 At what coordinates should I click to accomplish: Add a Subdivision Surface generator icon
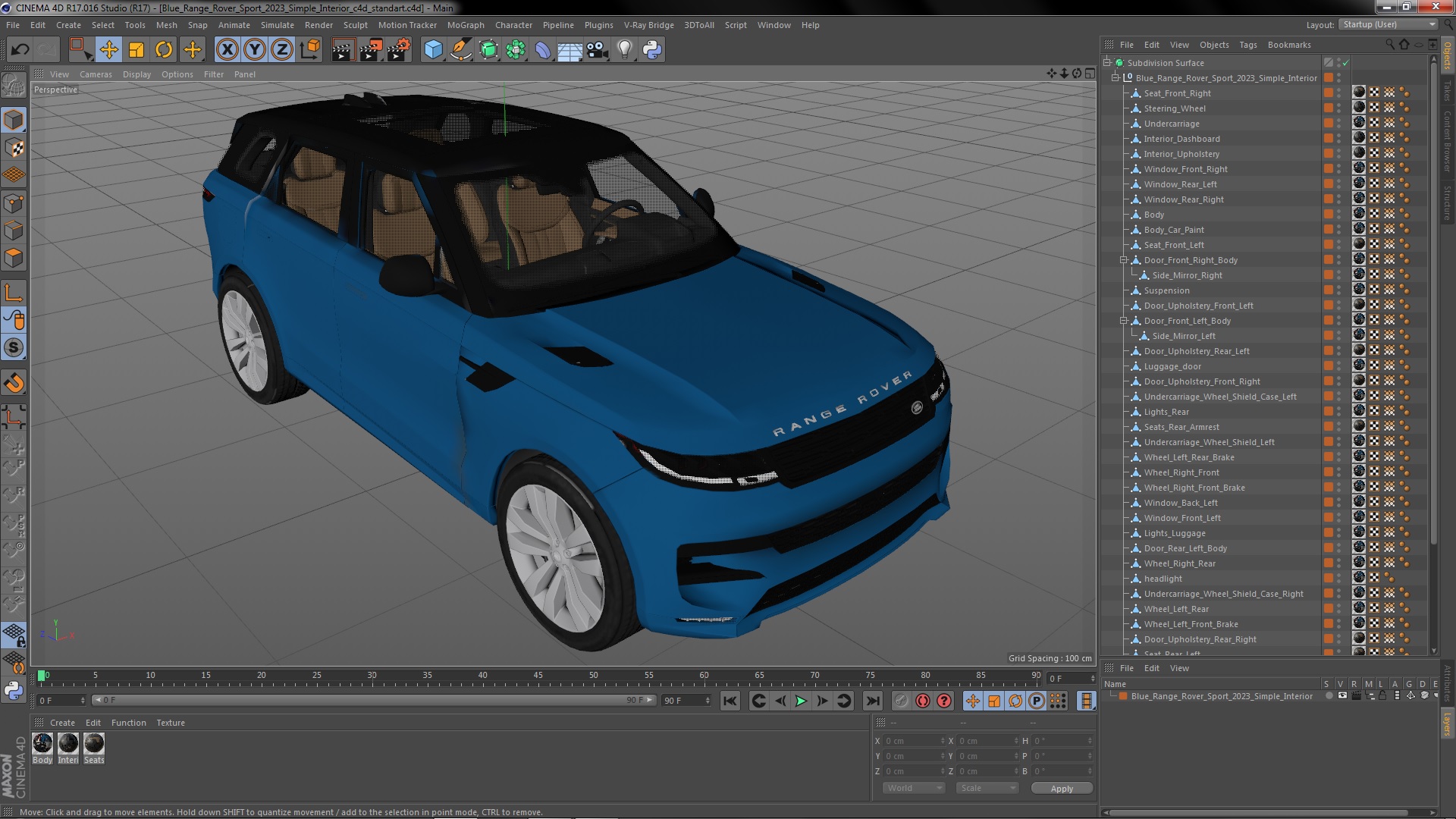(x=488, y=50)
